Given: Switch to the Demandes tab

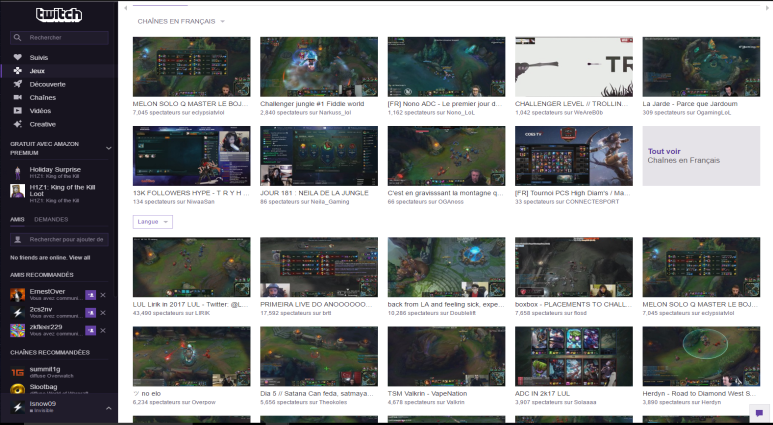Looking at the screenshot, I should coord(51,219).
